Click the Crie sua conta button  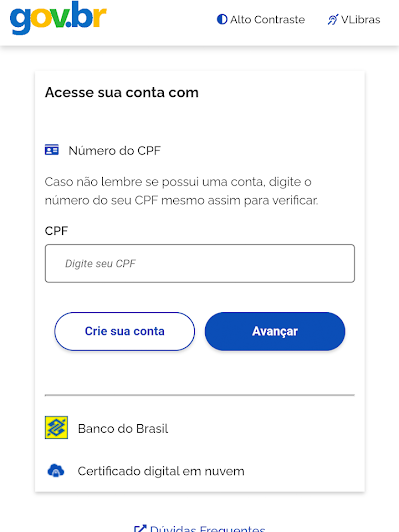[125, 331]
